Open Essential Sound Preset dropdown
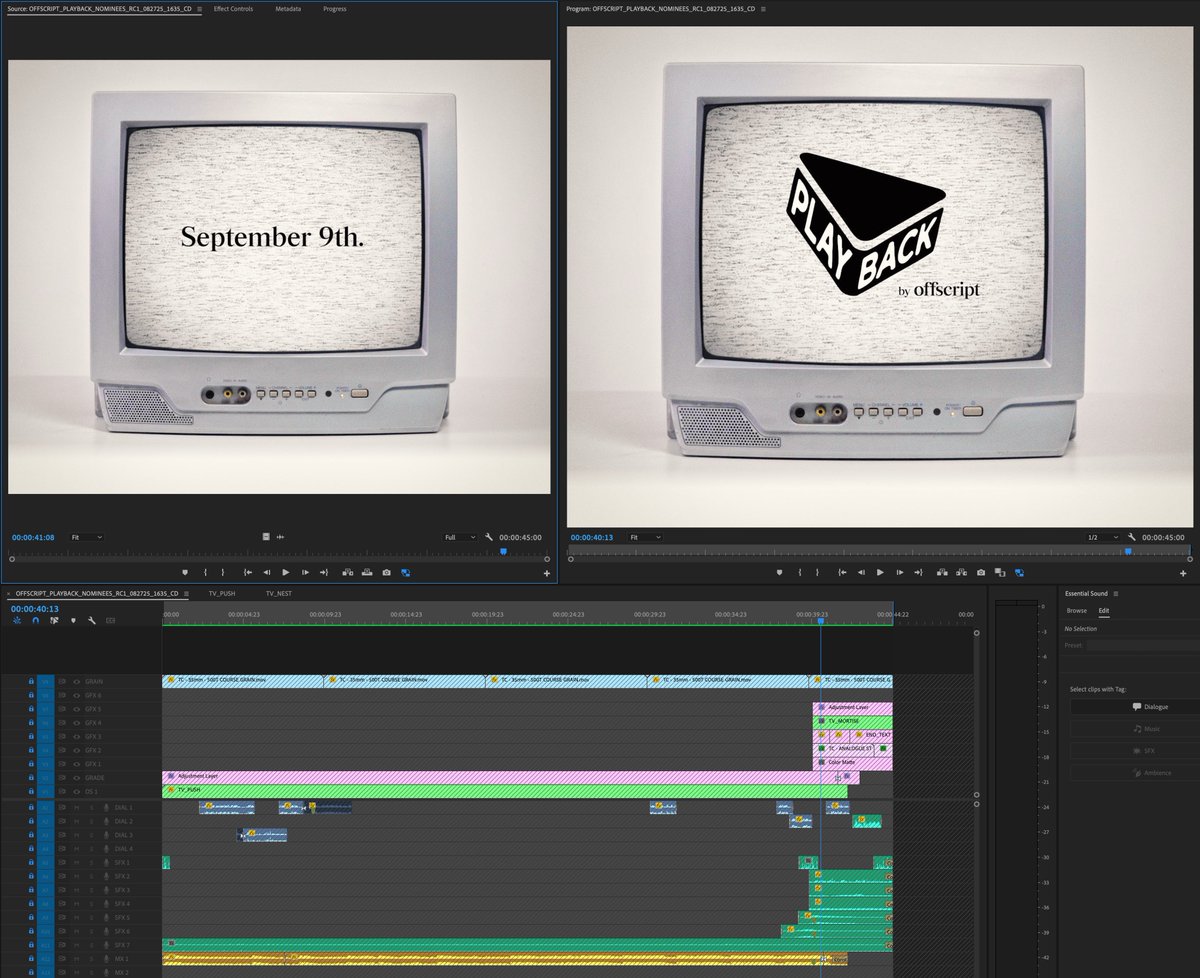Viewport: 1200px width, 978px height. [1143, 645]
